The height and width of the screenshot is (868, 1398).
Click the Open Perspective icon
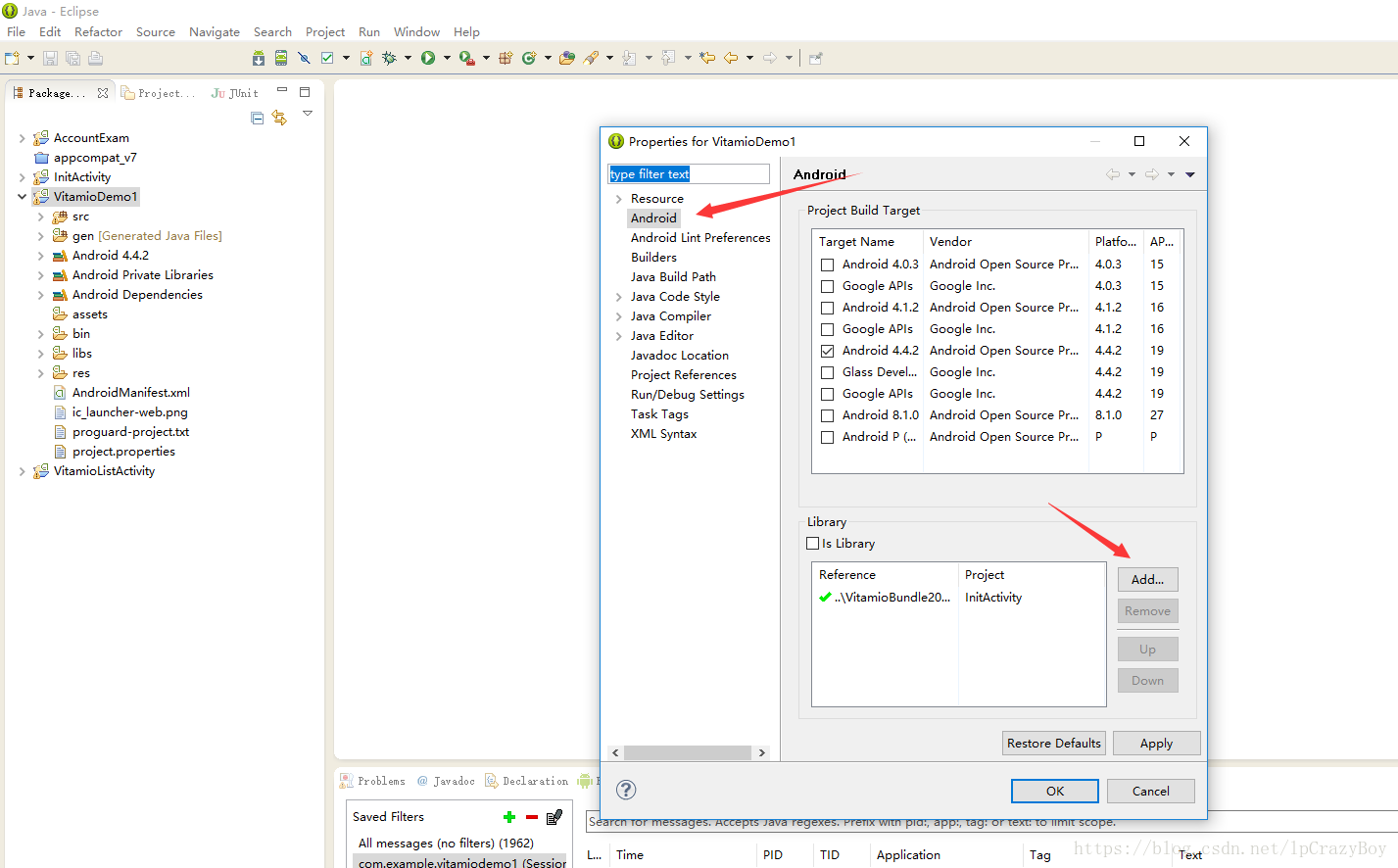click(x=816, y=58)
